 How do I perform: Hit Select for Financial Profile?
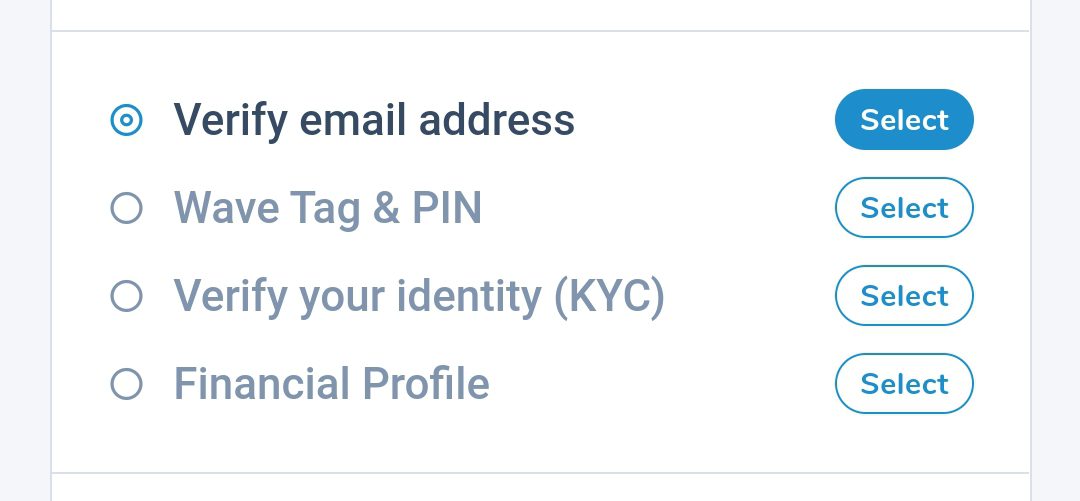click(904, 384)
